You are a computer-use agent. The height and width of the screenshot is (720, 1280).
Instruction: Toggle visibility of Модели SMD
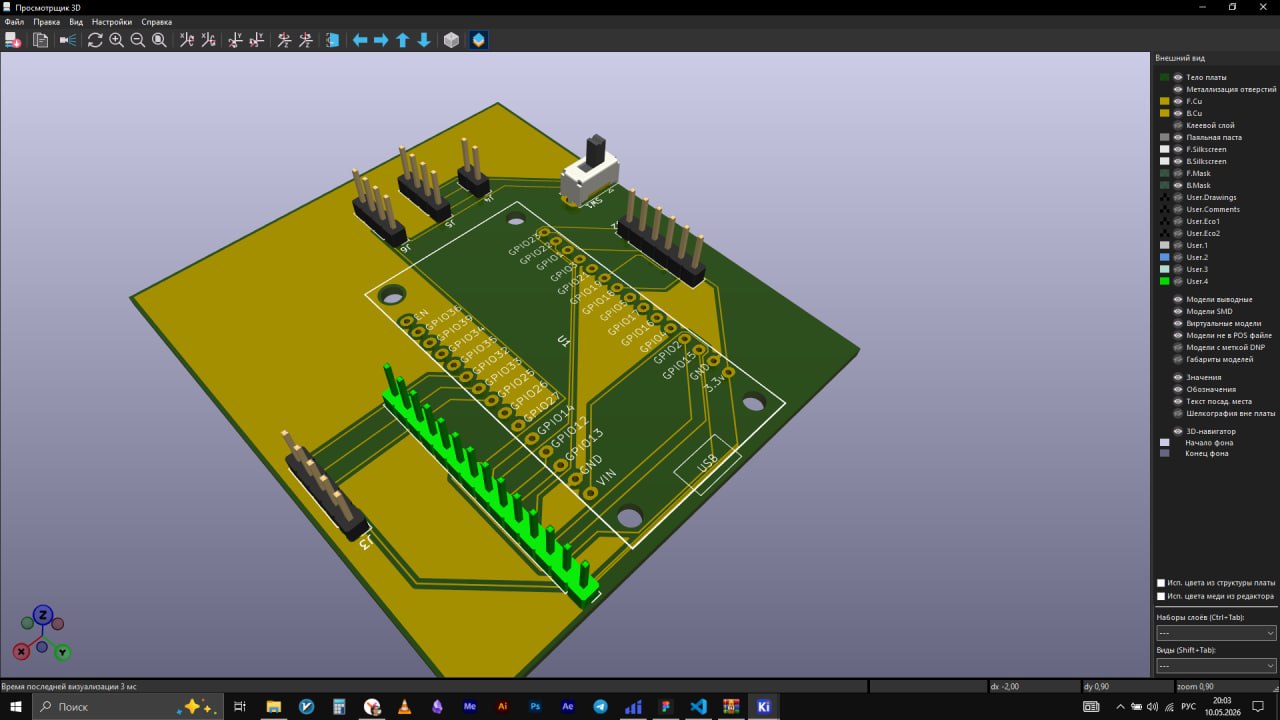coord(1178,311)
